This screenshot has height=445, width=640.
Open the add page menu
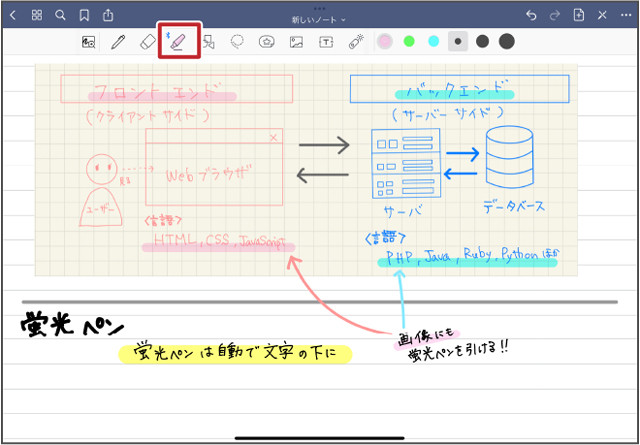[x=579, y=15]
